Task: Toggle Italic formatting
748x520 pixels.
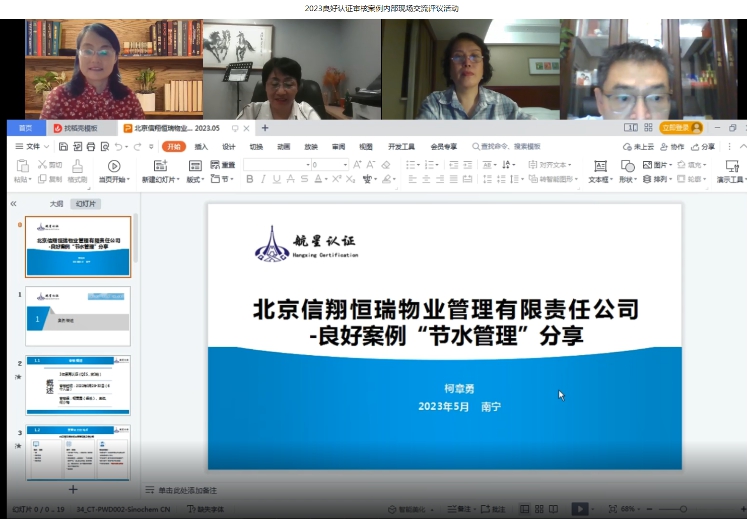Action: click(x=264, y=180)
